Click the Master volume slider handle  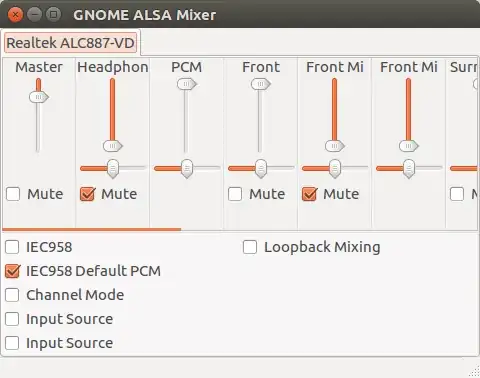click(x=39, y=97)
